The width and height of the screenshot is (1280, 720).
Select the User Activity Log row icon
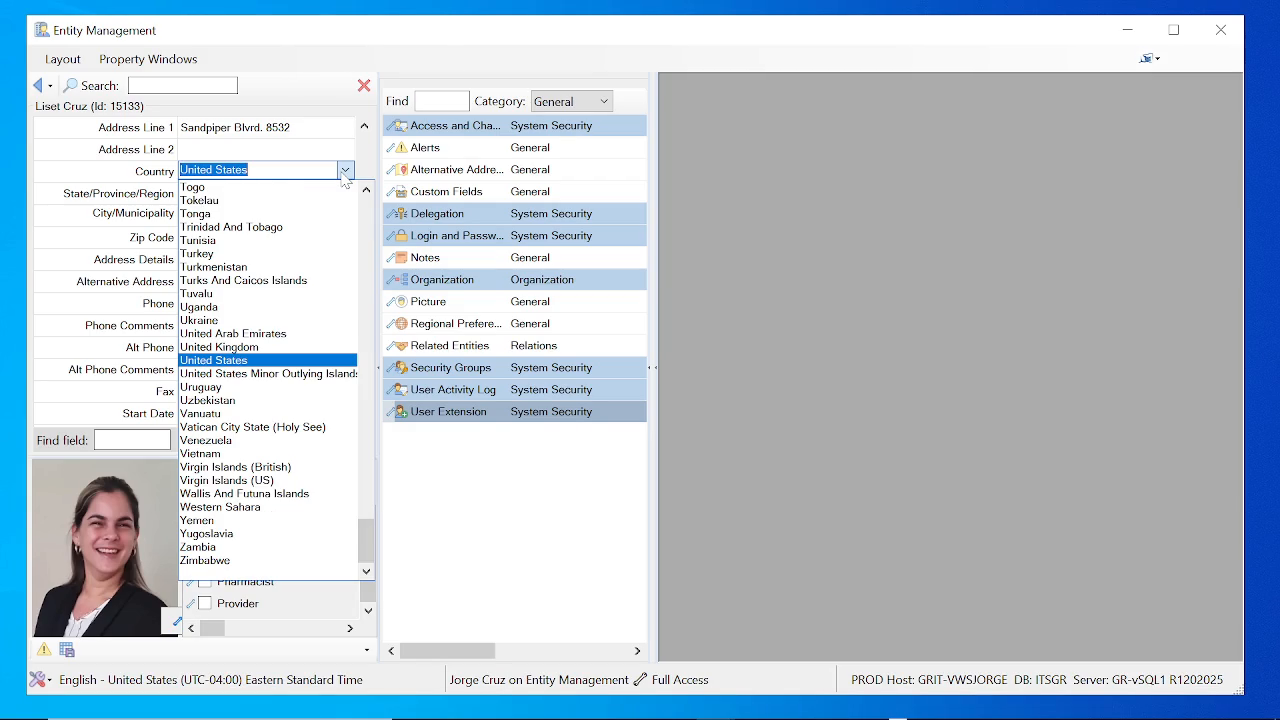coord(400,390)
